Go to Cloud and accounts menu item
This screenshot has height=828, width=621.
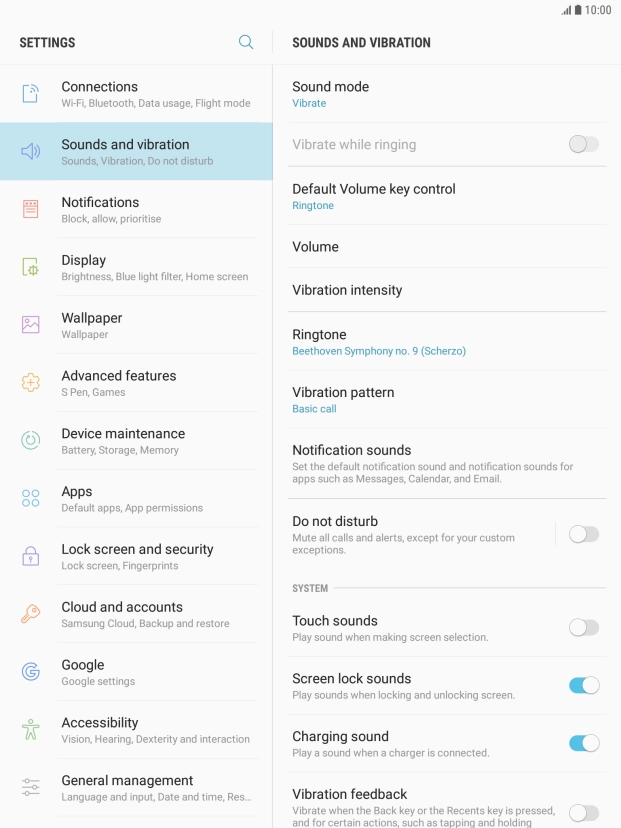click(136, 614)
